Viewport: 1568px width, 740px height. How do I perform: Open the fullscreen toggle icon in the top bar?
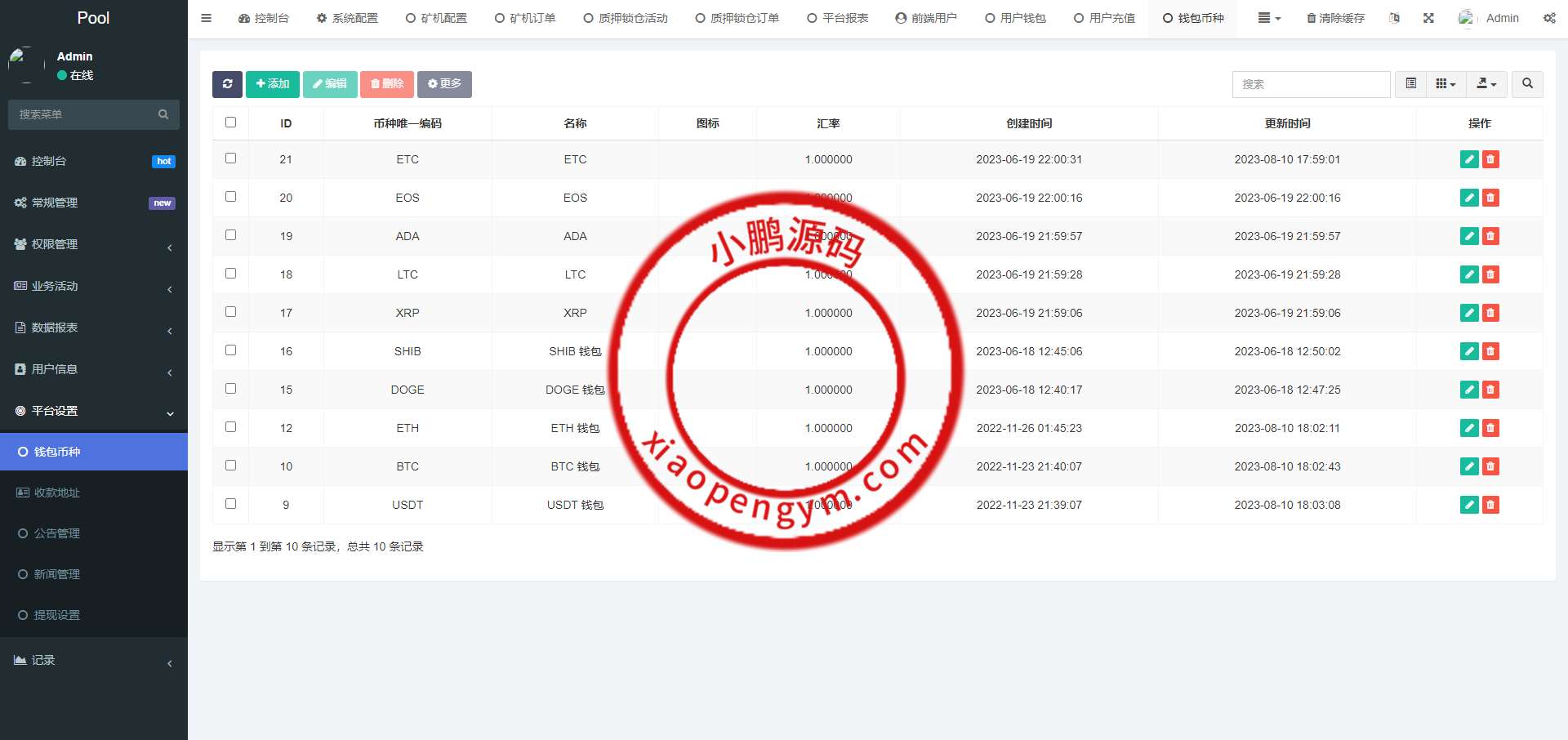point(1428,17)
